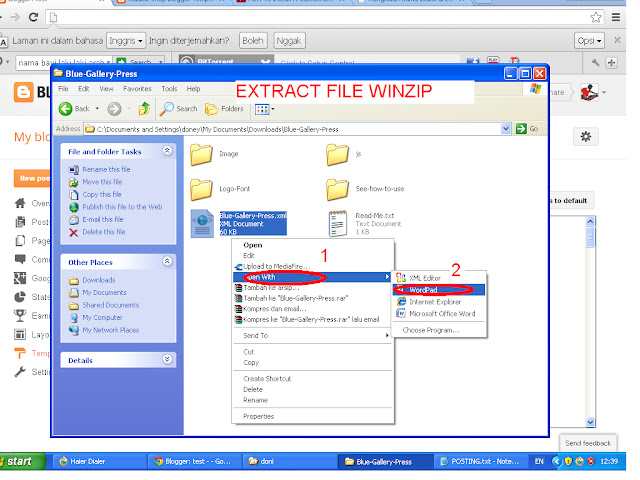Collapse the File and Folder Tasks panel
The image size is (640, 480).
[x=167, y=151]
